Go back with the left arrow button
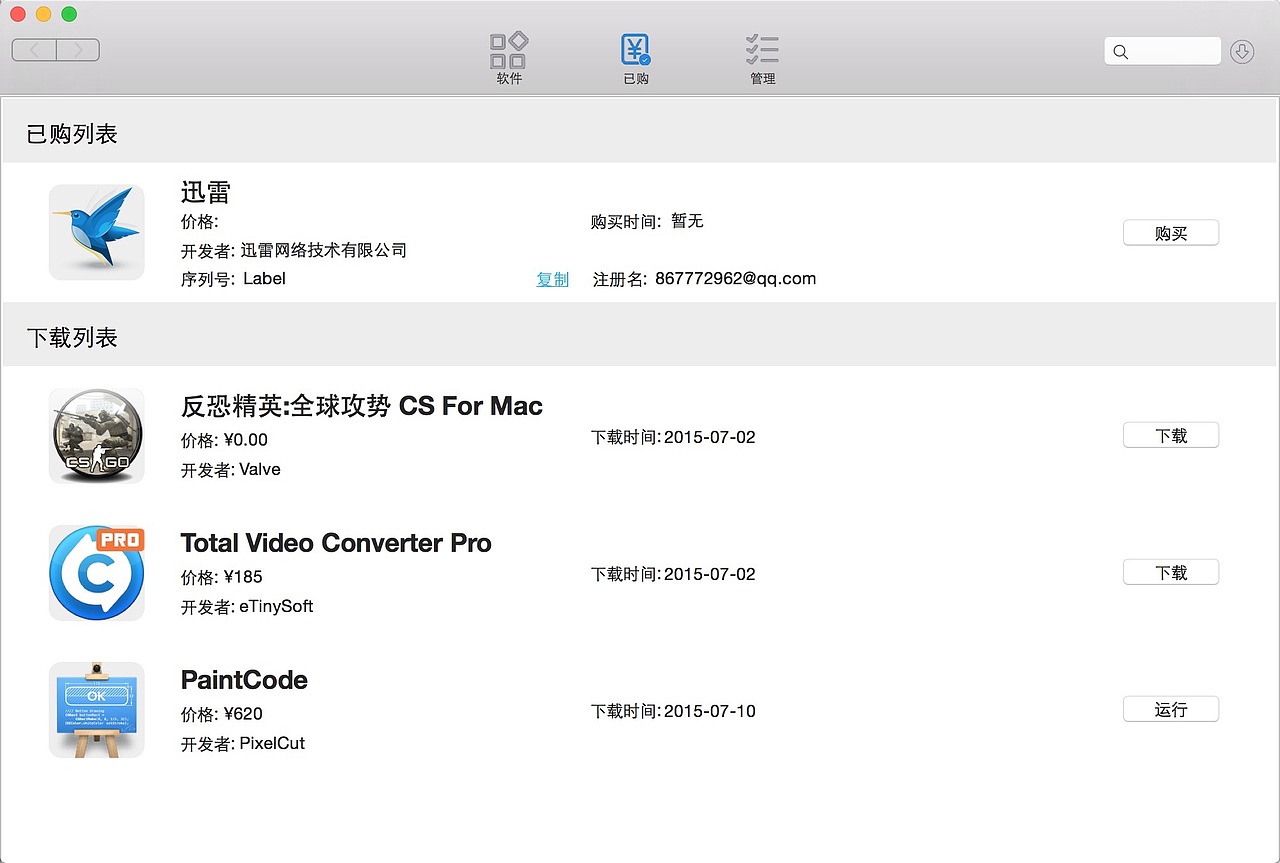This screenshot has height=863, width=1280. coord(34,50)
